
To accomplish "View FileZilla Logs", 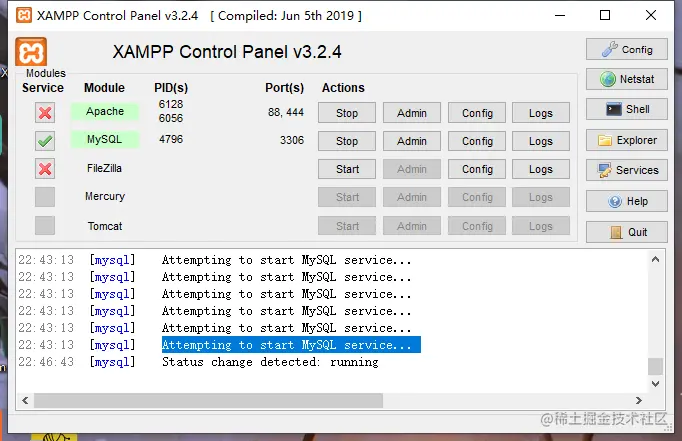I will pyautogui.click(x=541, y=169).
